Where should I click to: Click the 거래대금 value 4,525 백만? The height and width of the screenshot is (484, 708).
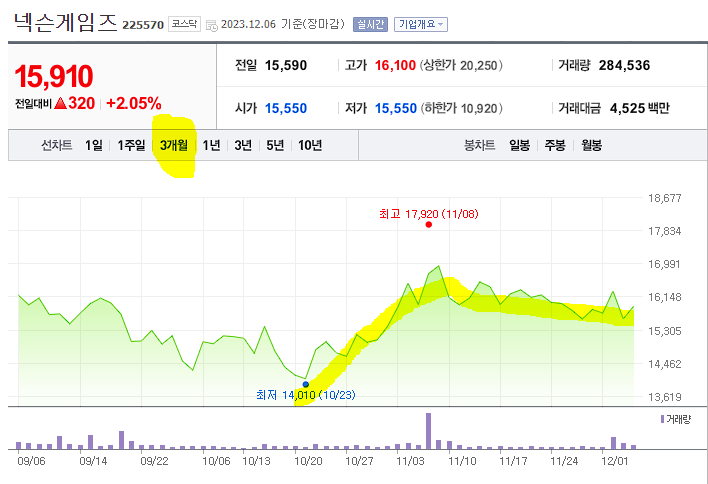639,108
